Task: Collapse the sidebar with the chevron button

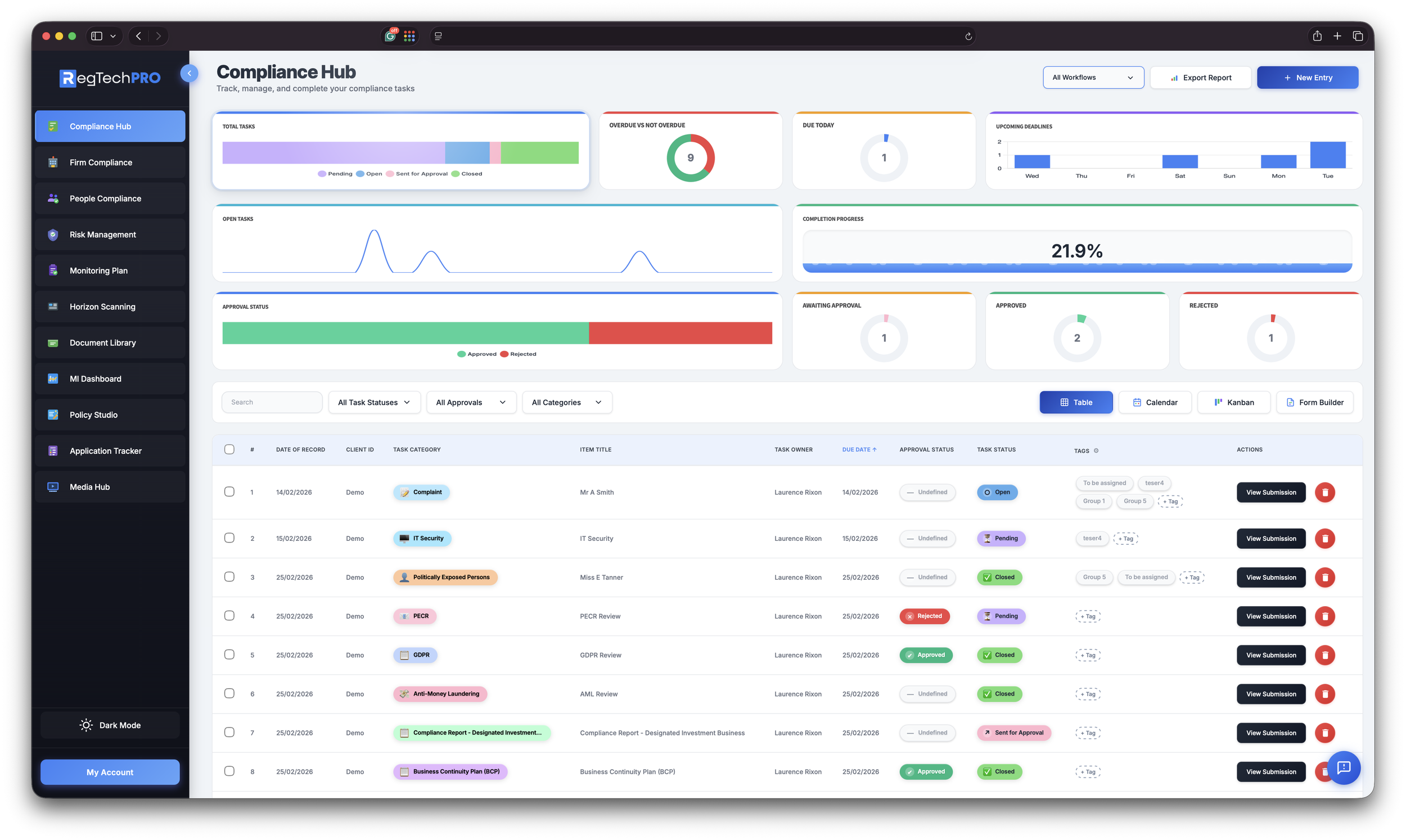Action: (190, 73)
